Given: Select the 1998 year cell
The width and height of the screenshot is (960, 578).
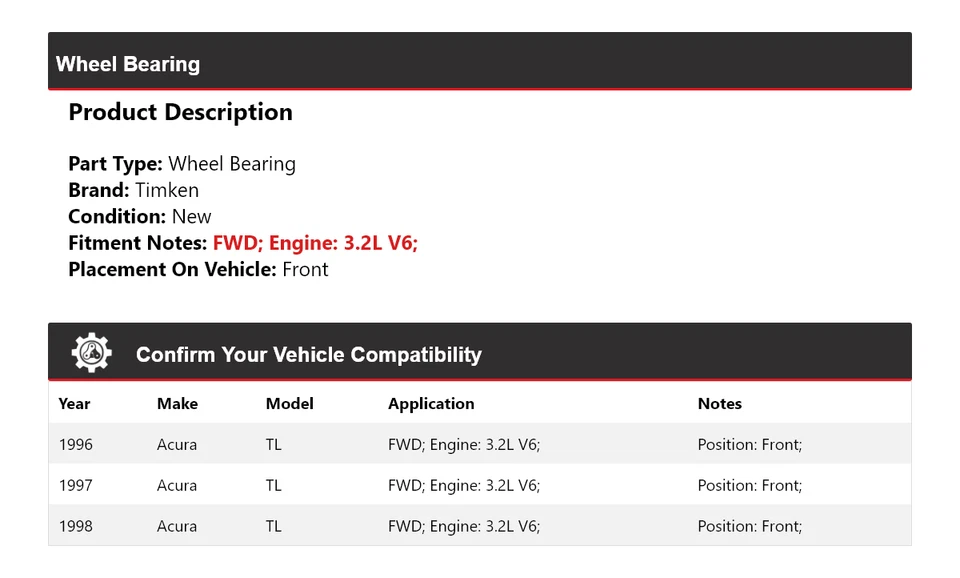Looking at the screenshot, I should click(x=75, y=526).
